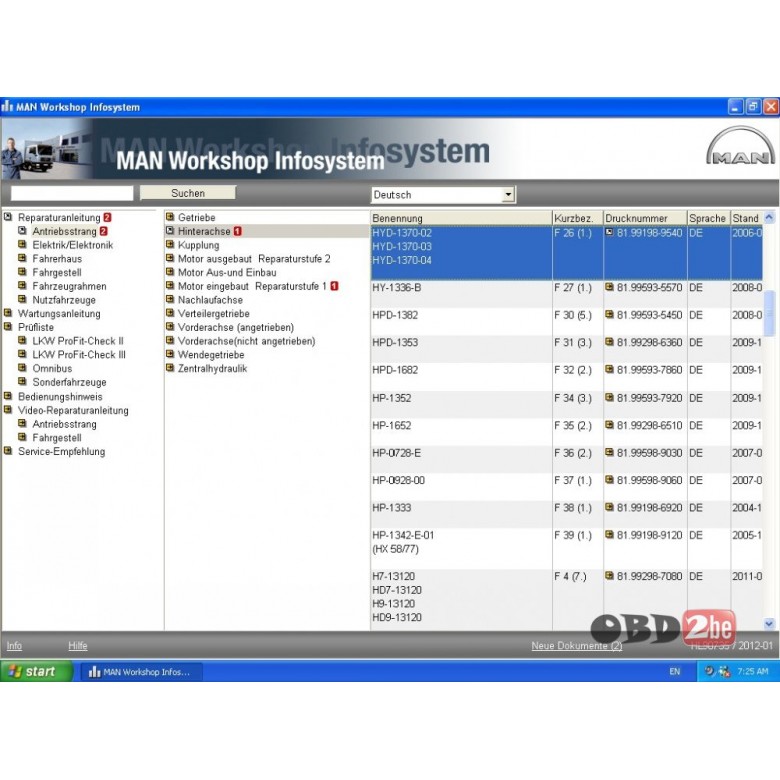Click the document icon for 81.99598-9060

[609, 480]
